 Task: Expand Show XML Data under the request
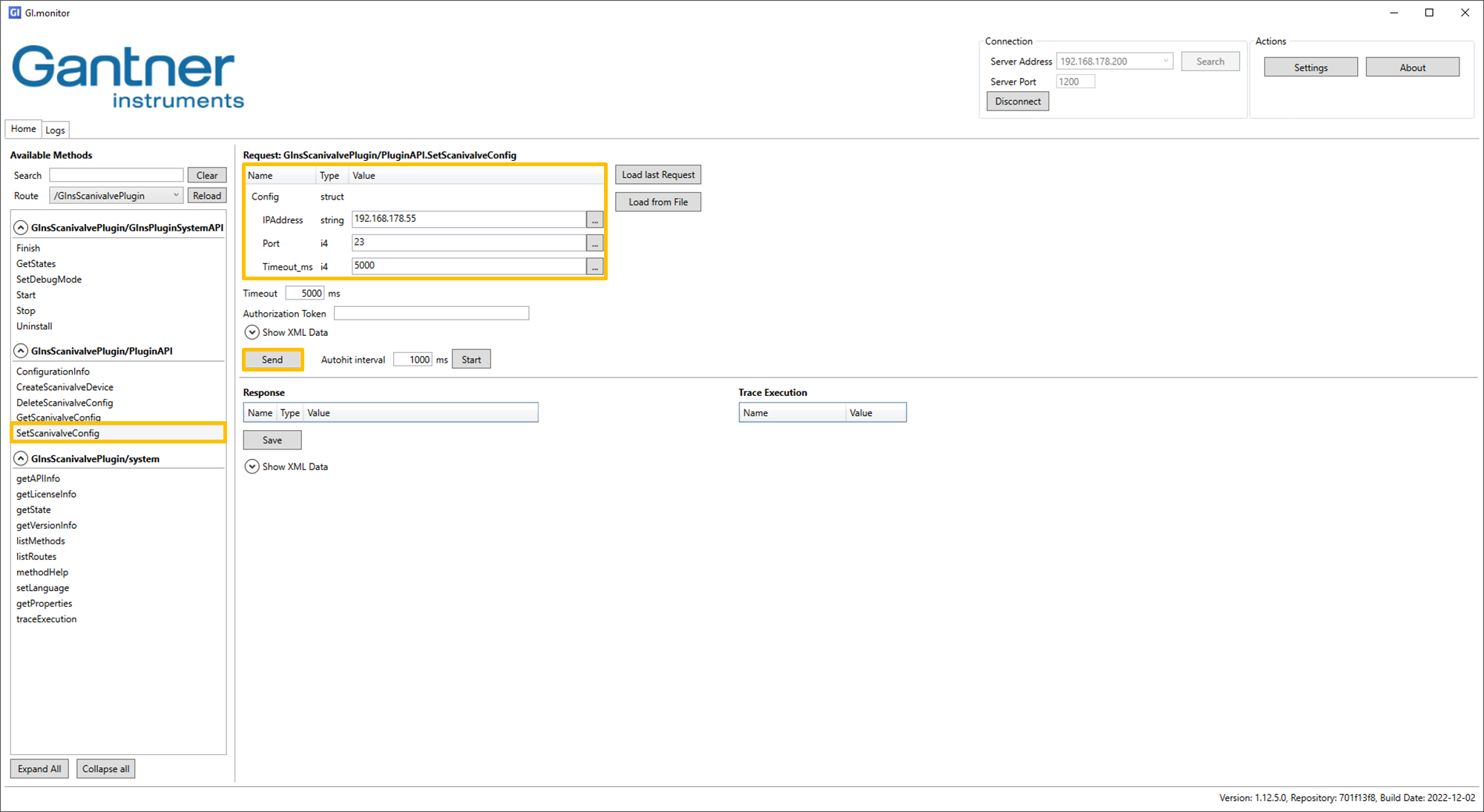[252, 332]
